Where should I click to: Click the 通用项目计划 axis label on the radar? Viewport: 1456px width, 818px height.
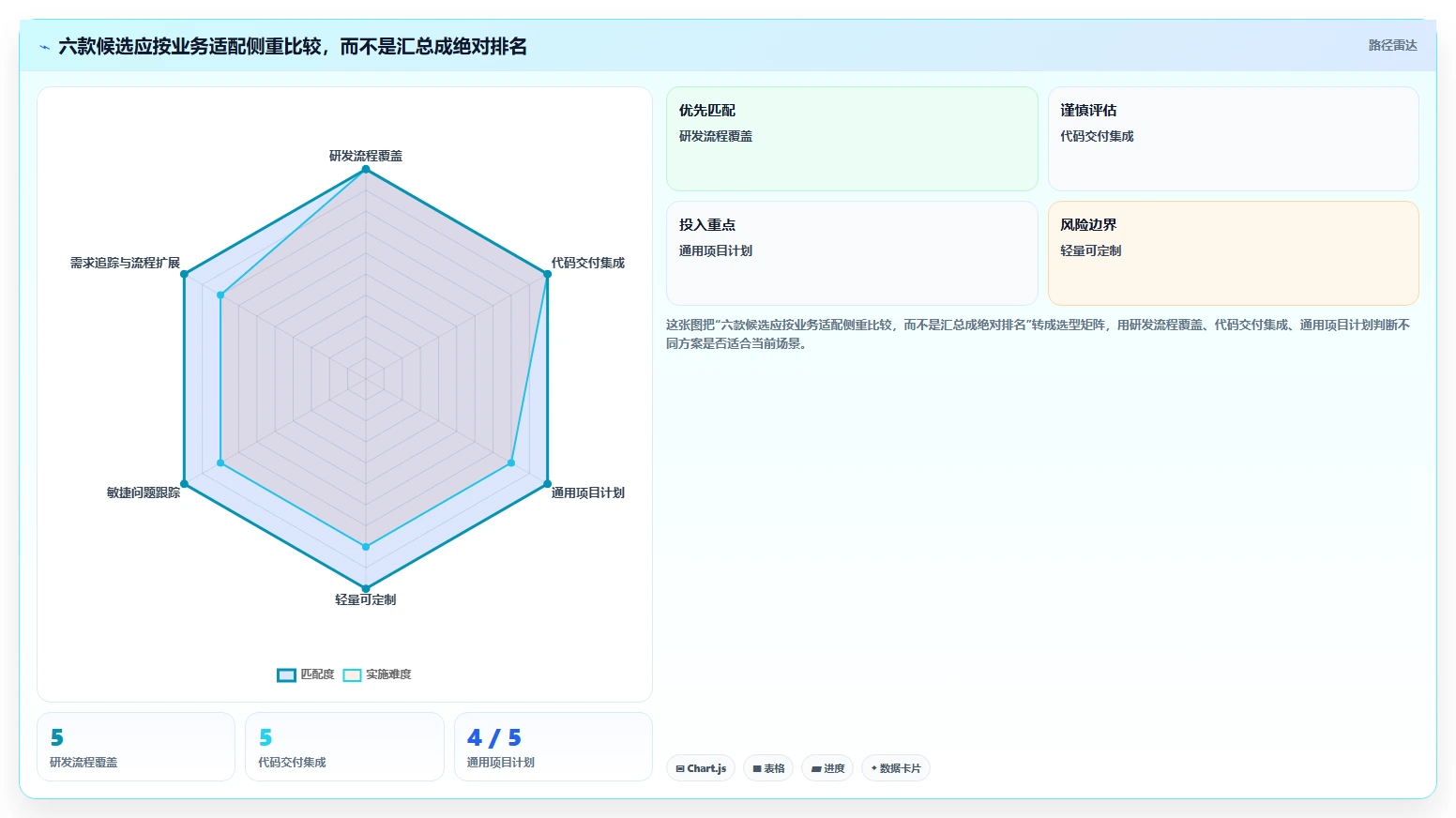[x=588, y=492]
